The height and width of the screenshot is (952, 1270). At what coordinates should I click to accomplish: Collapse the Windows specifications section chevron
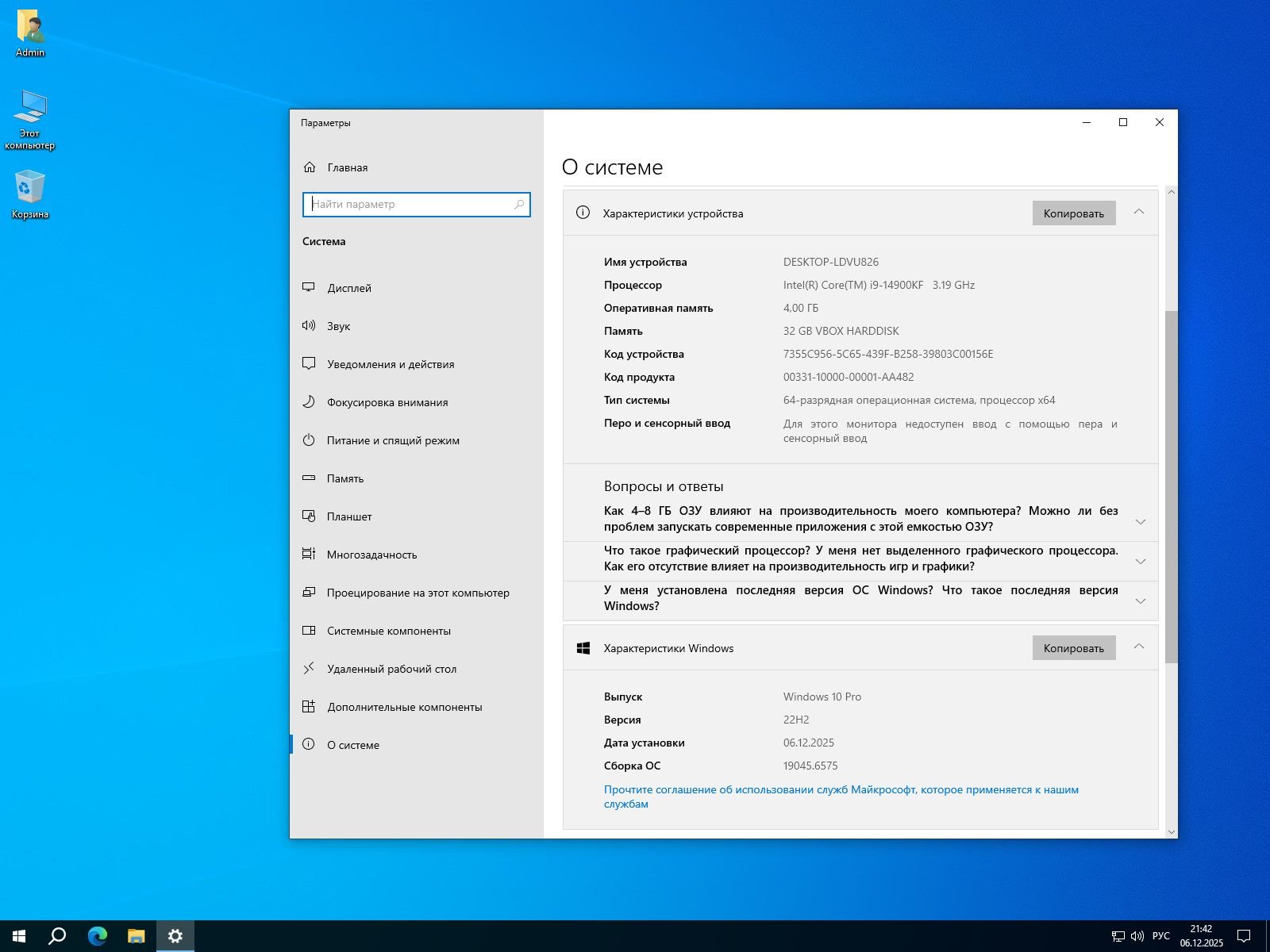point(1139,647)
